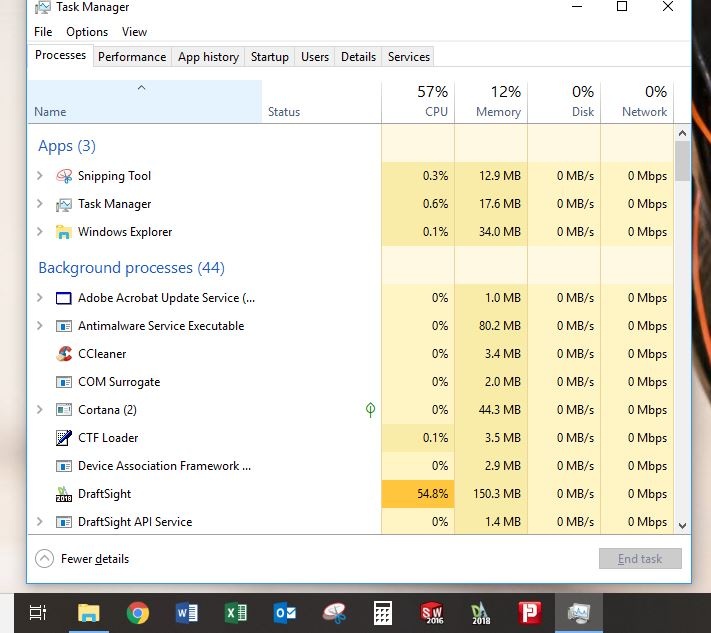Click the Antimalware Service Executable icon
The image size is (711, 633).
[63, 326]
